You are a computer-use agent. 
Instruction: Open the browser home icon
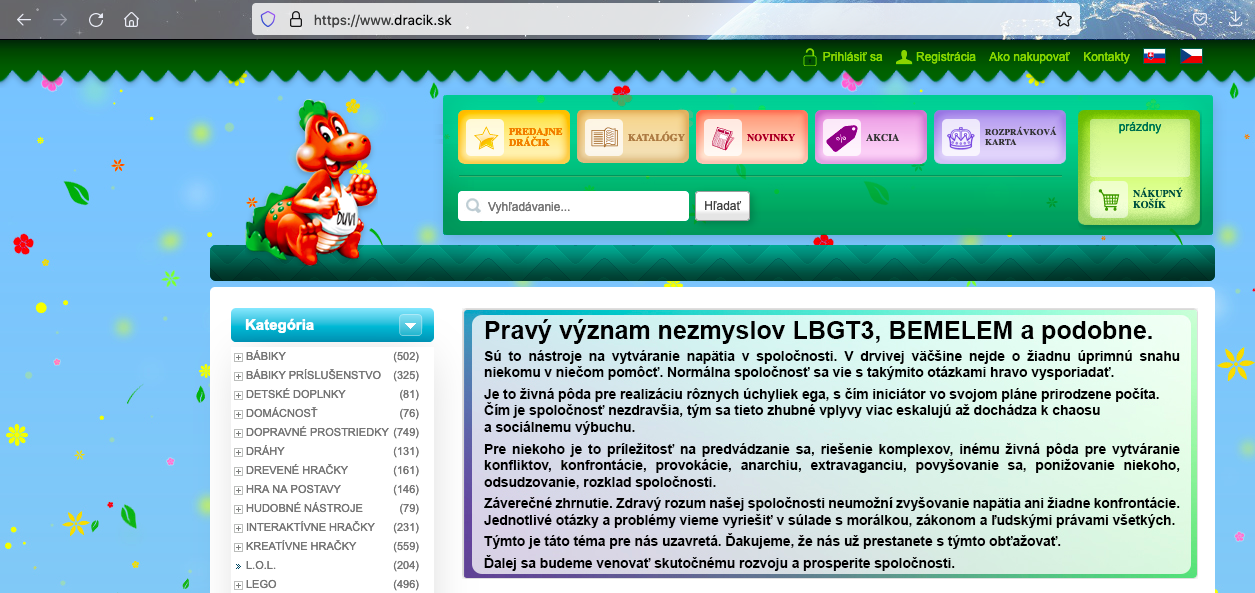[x=131, y=19]
